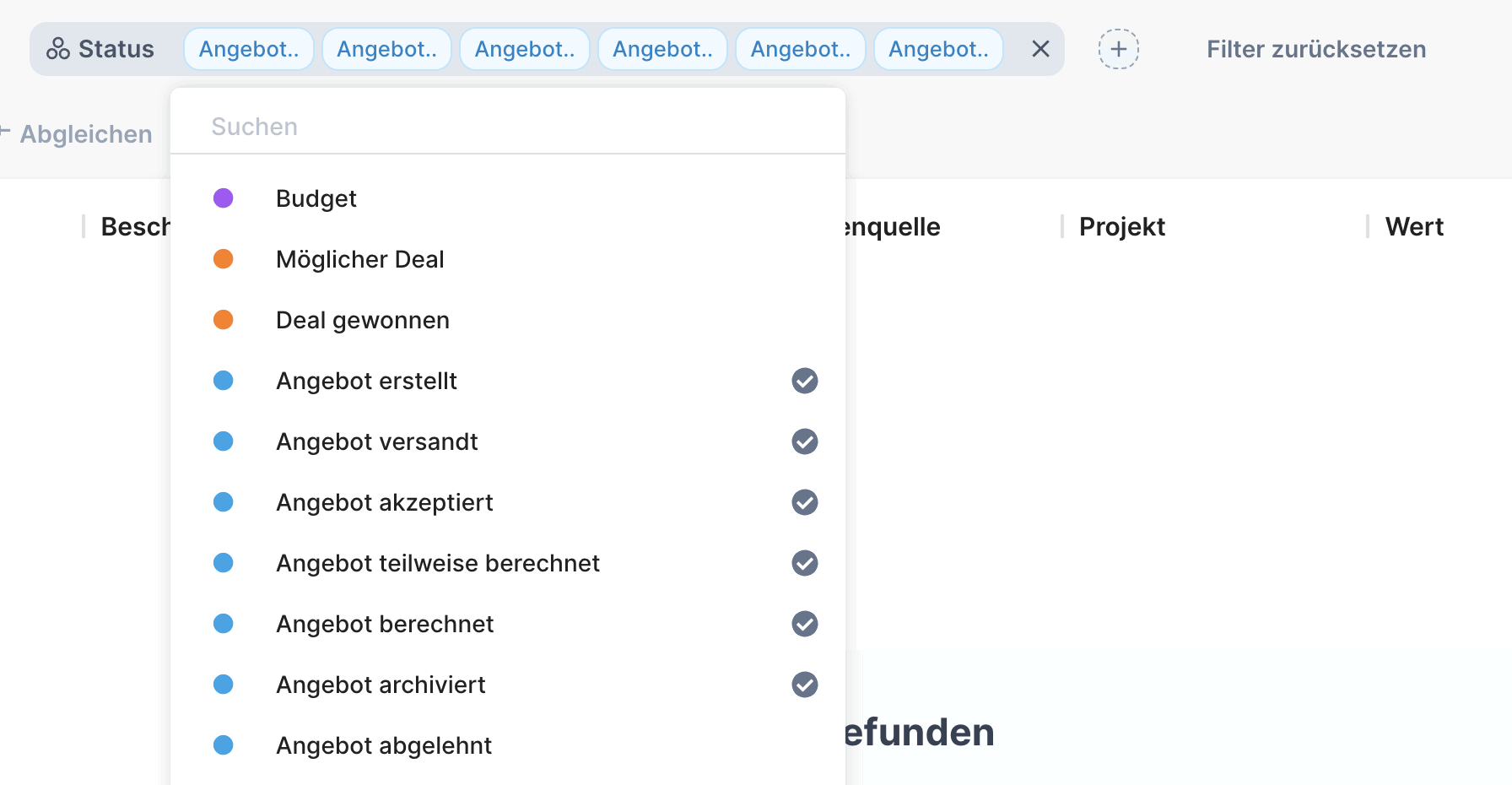This screenshot has width=1512, height=785.
Task: Toggle the Angebot berechnet checkmark
Action: coord(804,624)
